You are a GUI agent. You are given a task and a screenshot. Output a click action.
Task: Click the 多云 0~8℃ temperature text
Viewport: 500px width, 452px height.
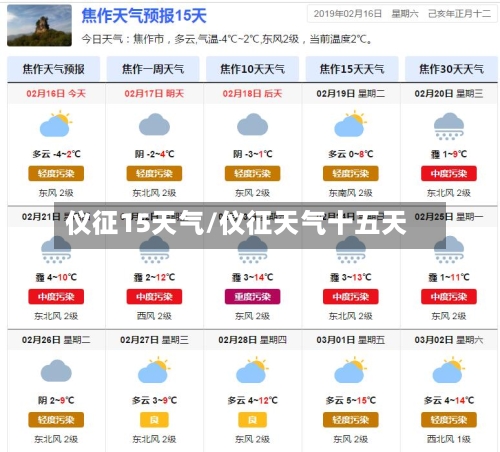click(350, 154)
